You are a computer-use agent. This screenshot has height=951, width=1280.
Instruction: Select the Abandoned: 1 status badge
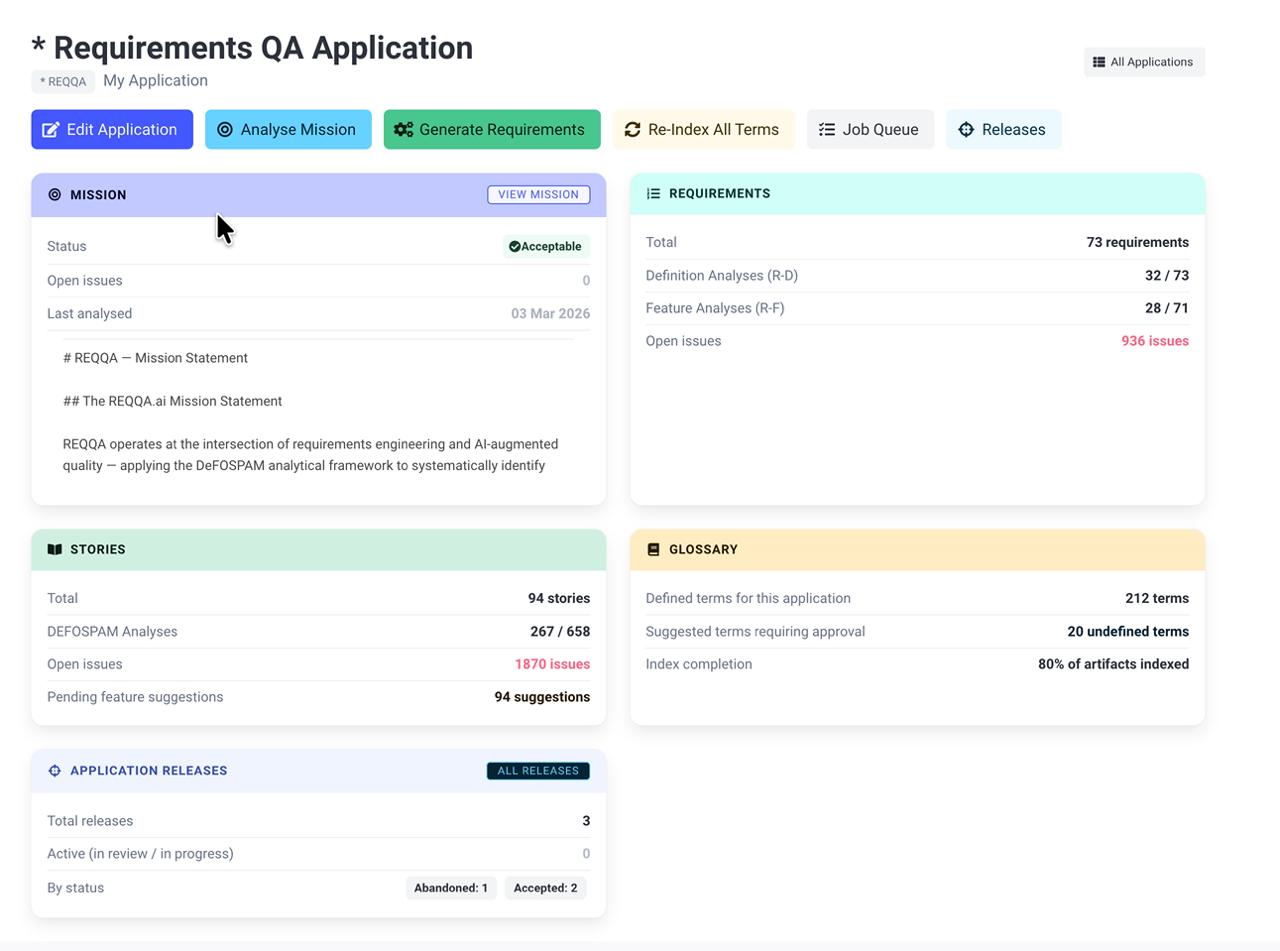pos(451,888)
